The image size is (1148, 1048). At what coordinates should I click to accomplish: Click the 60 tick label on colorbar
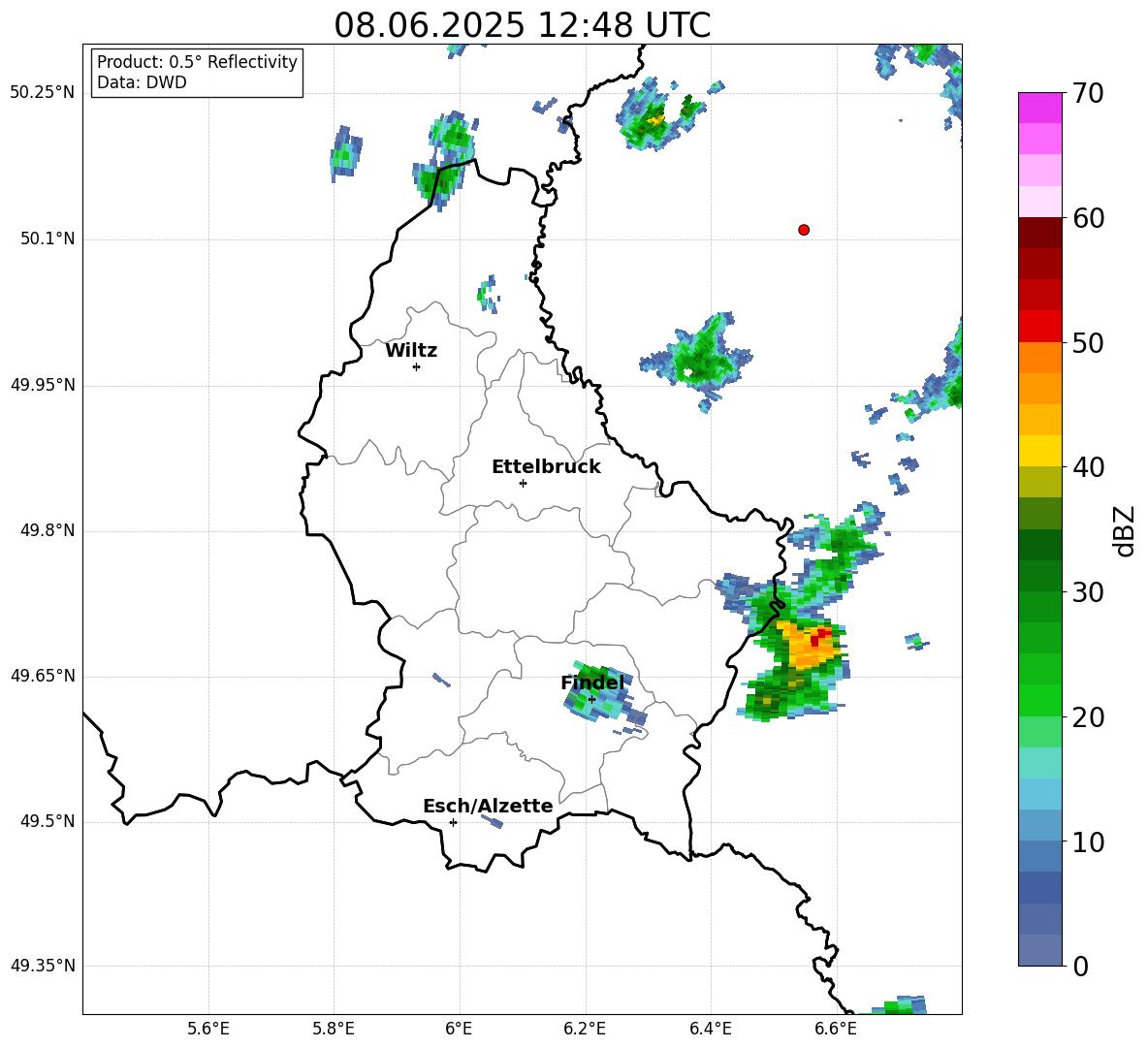1088,218
